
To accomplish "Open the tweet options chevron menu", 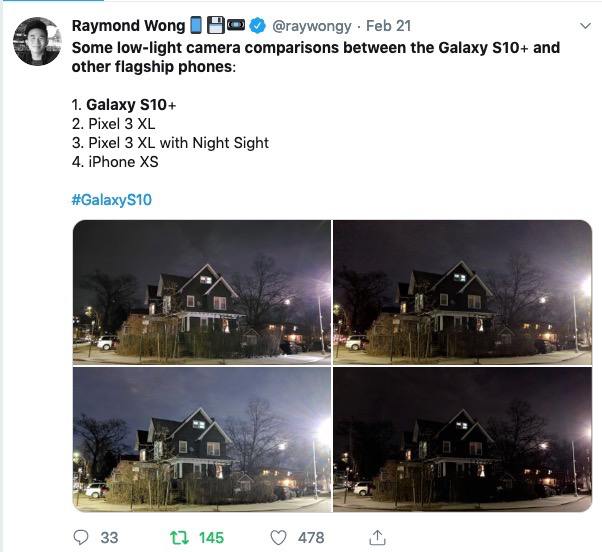I will tap(585, 26).
